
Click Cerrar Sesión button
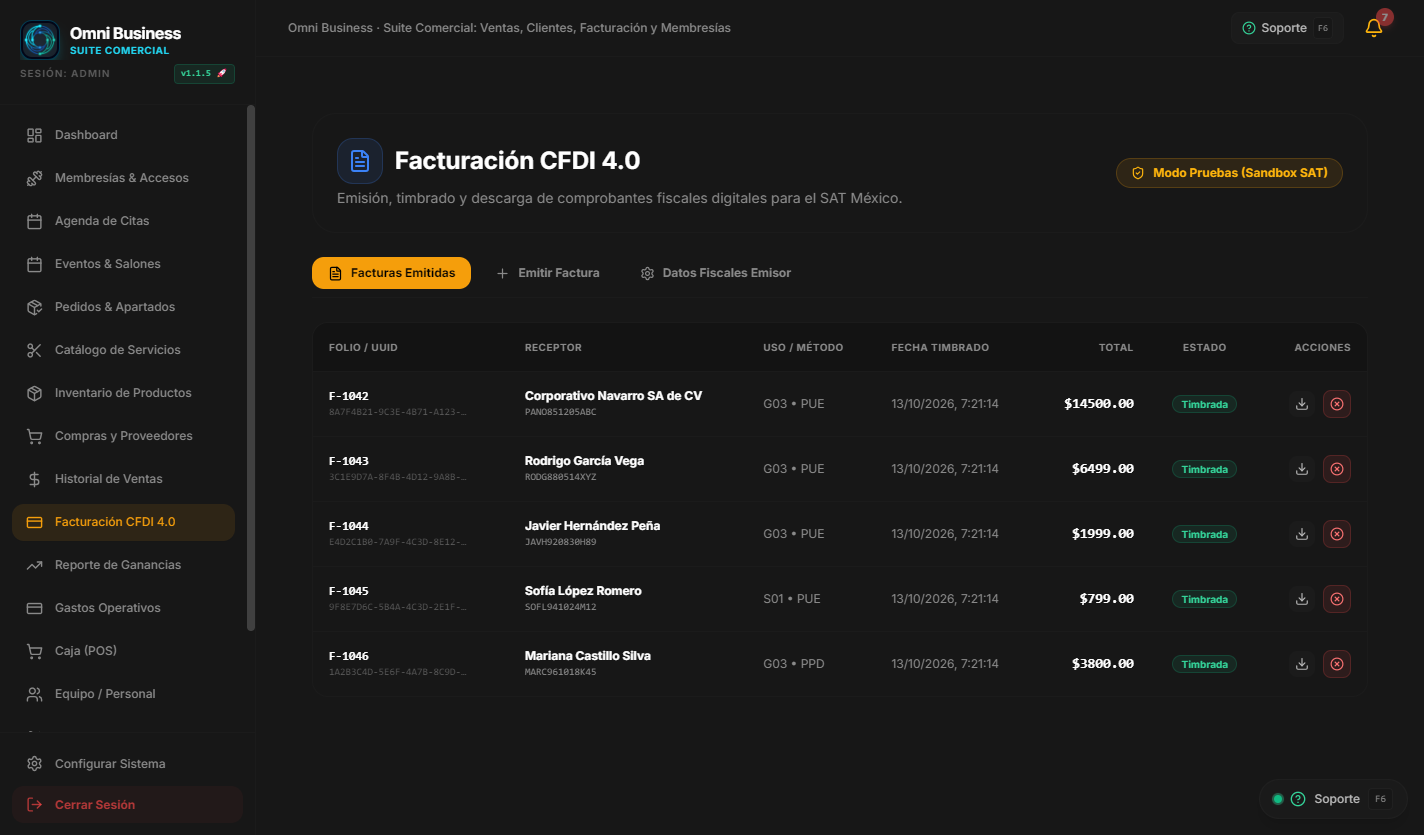tap(127, 805)
